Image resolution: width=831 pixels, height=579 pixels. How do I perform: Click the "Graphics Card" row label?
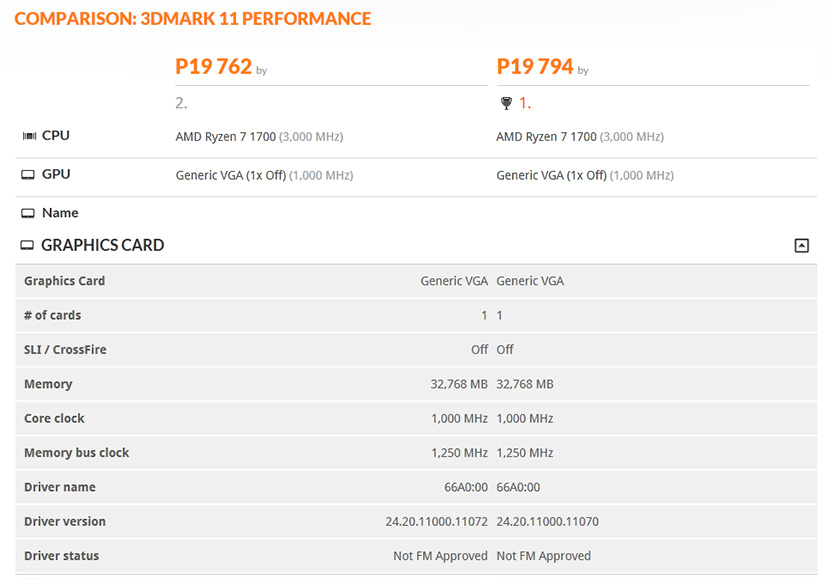coord(65,281)
